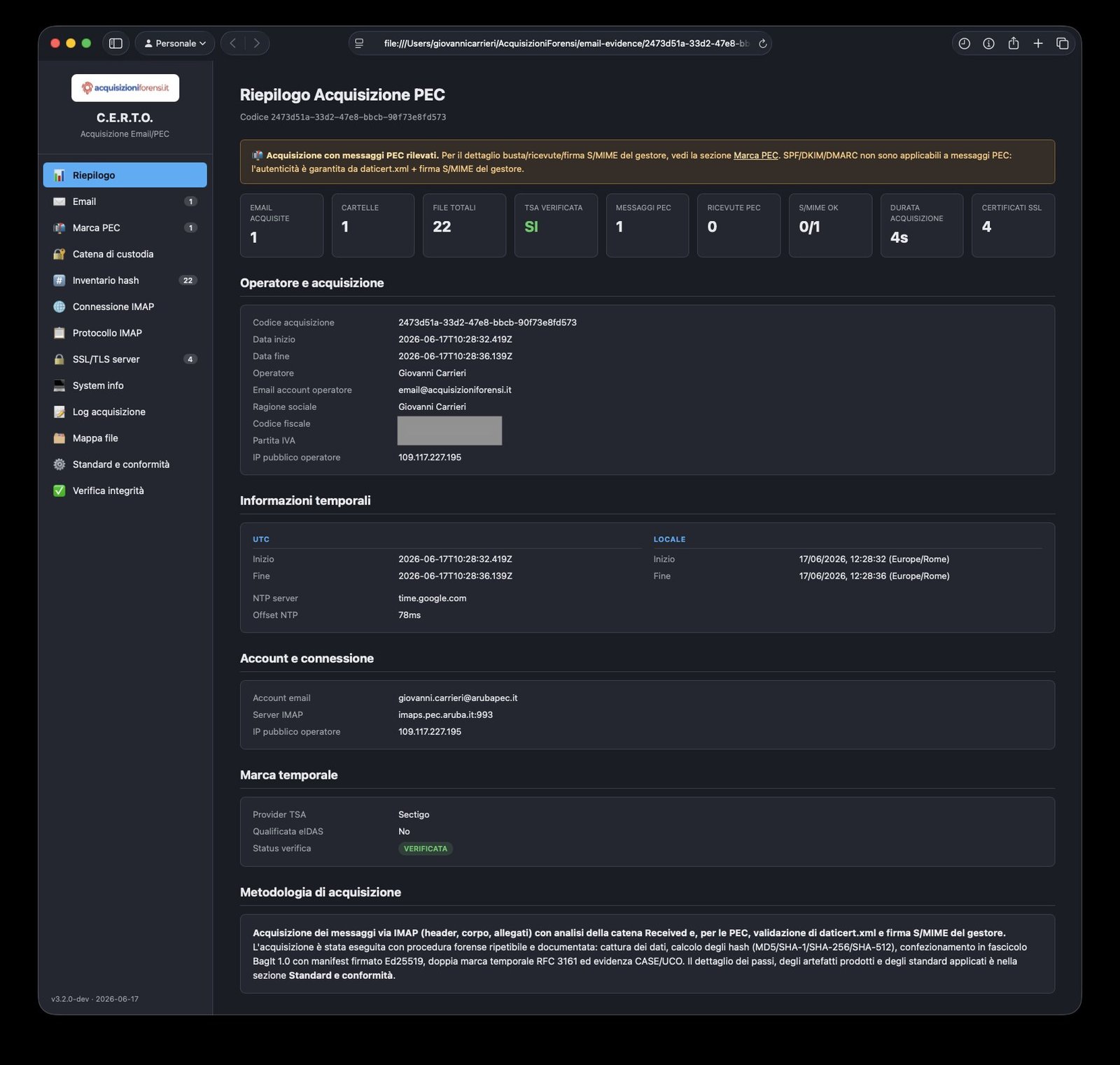The image size is (1120, 1065).
Task: Reload the page with the refresh icon
Action: pos(763,43)
